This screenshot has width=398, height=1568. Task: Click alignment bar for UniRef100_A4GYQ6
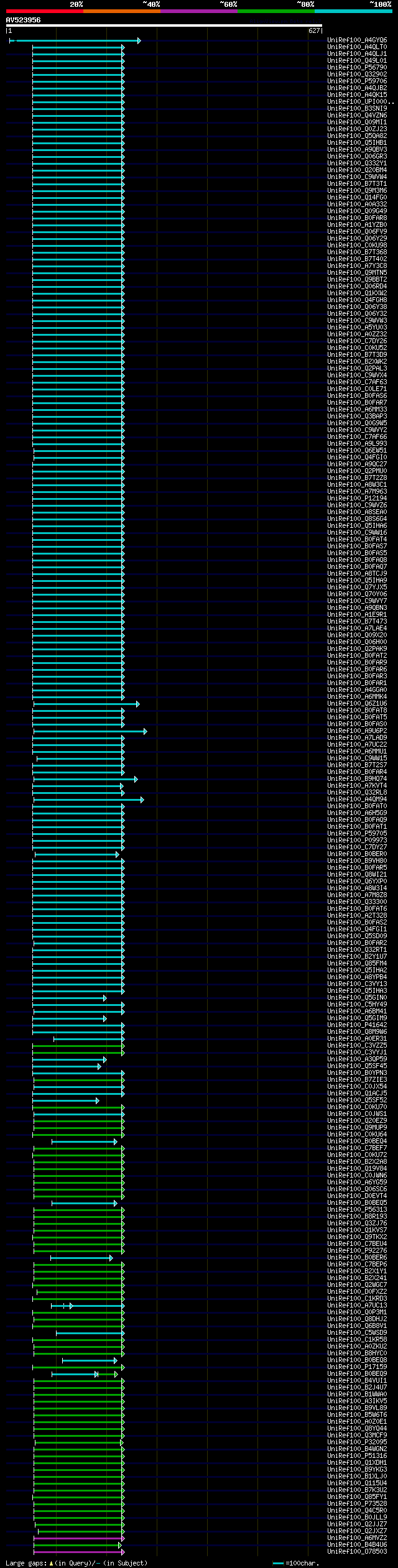coord(75,40)
